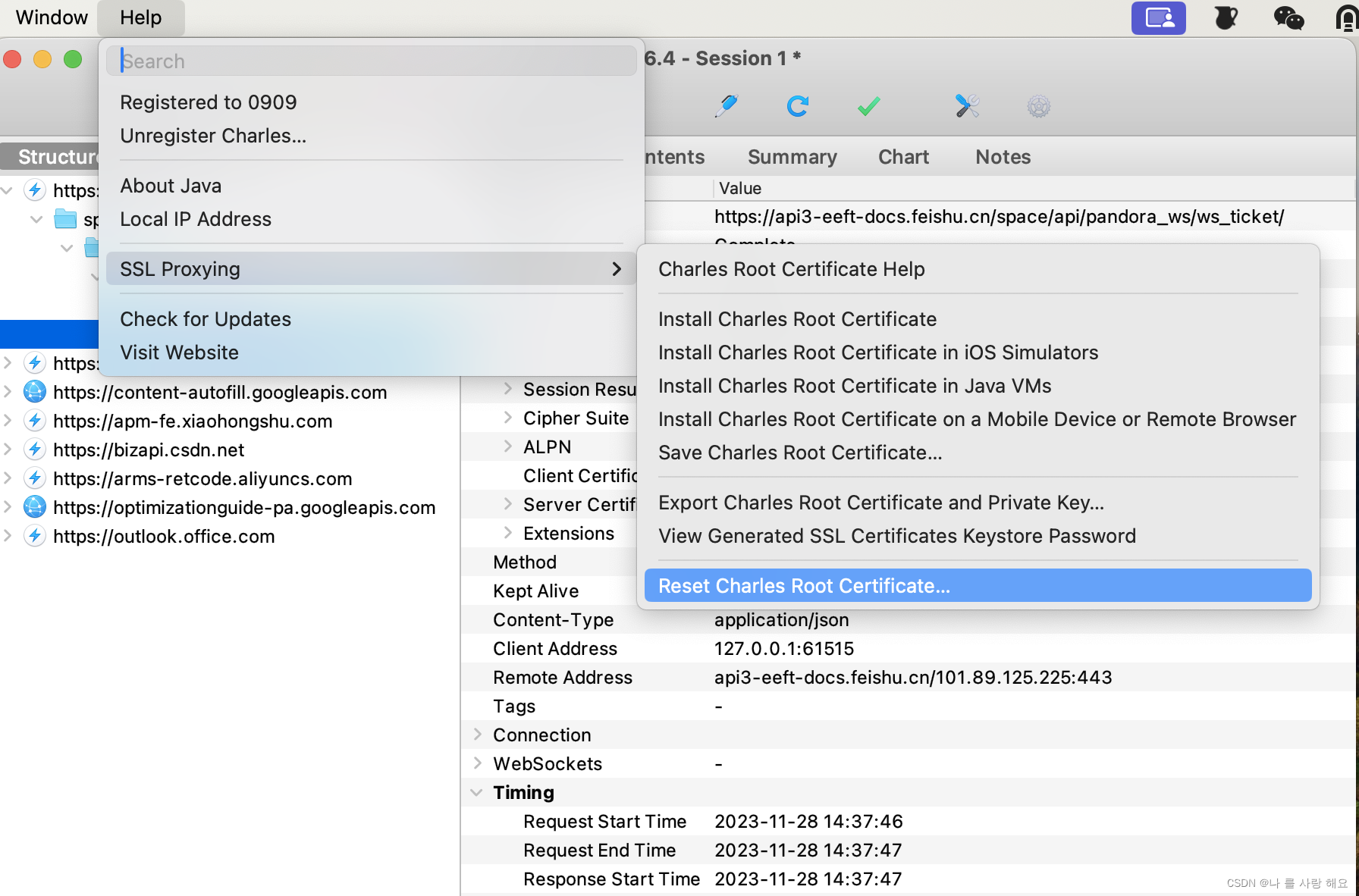Expand the WebSockets row
This screenshot has height=896, width=1359.
pos(478,763)
